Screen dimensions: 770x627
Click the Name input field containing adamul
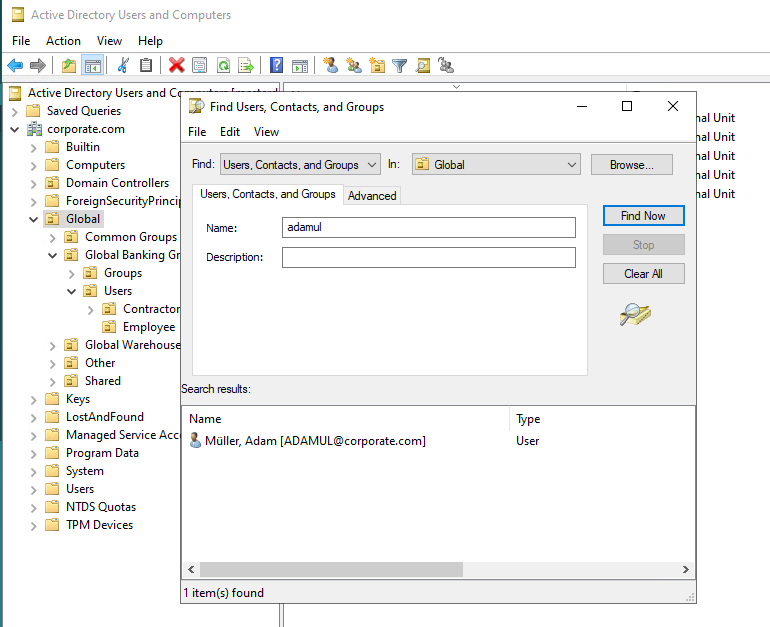tap(429, 227)
